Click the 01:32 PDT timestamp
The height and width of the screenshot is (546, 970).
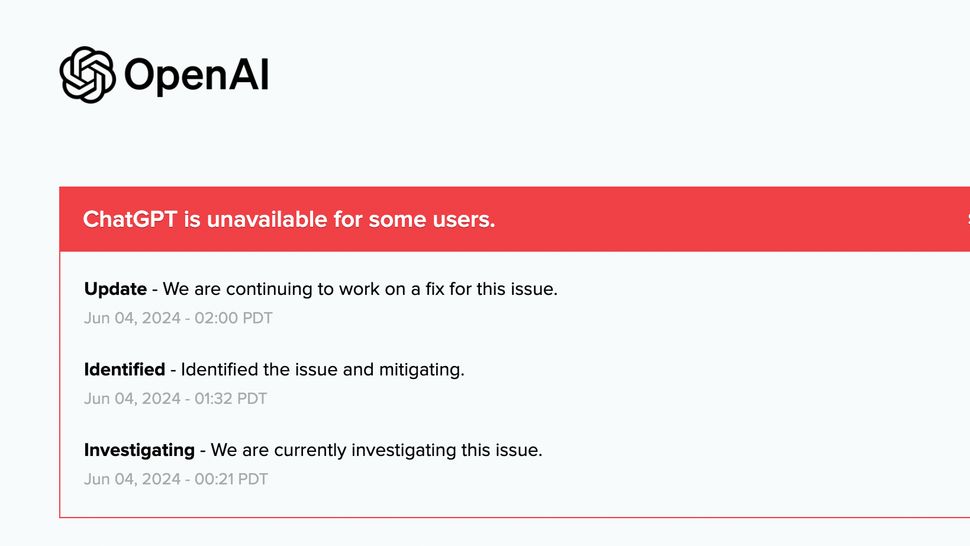tap(175, 399)
